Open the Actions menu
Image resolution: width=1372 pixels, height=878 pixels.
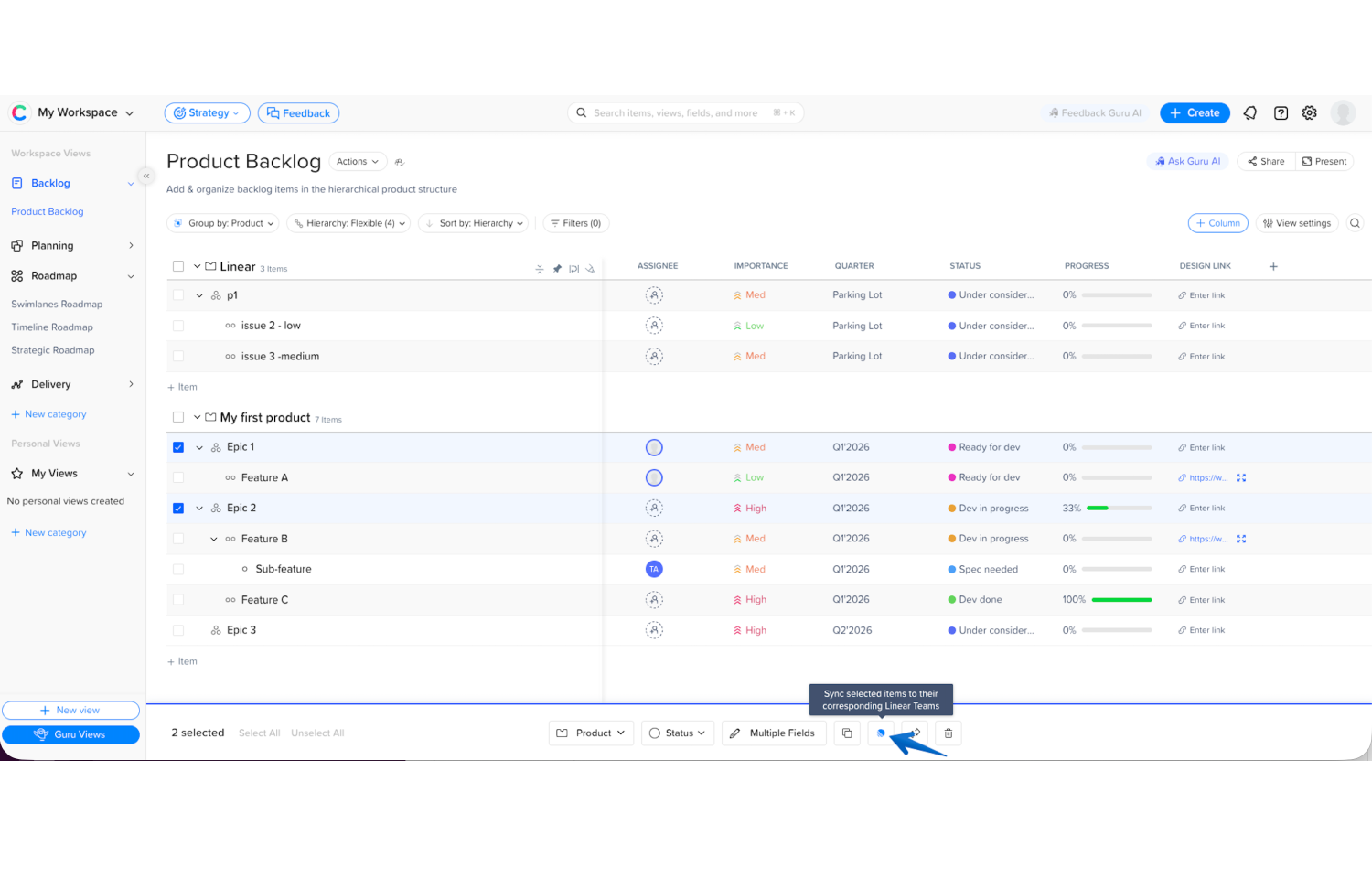tap(358, 161)
